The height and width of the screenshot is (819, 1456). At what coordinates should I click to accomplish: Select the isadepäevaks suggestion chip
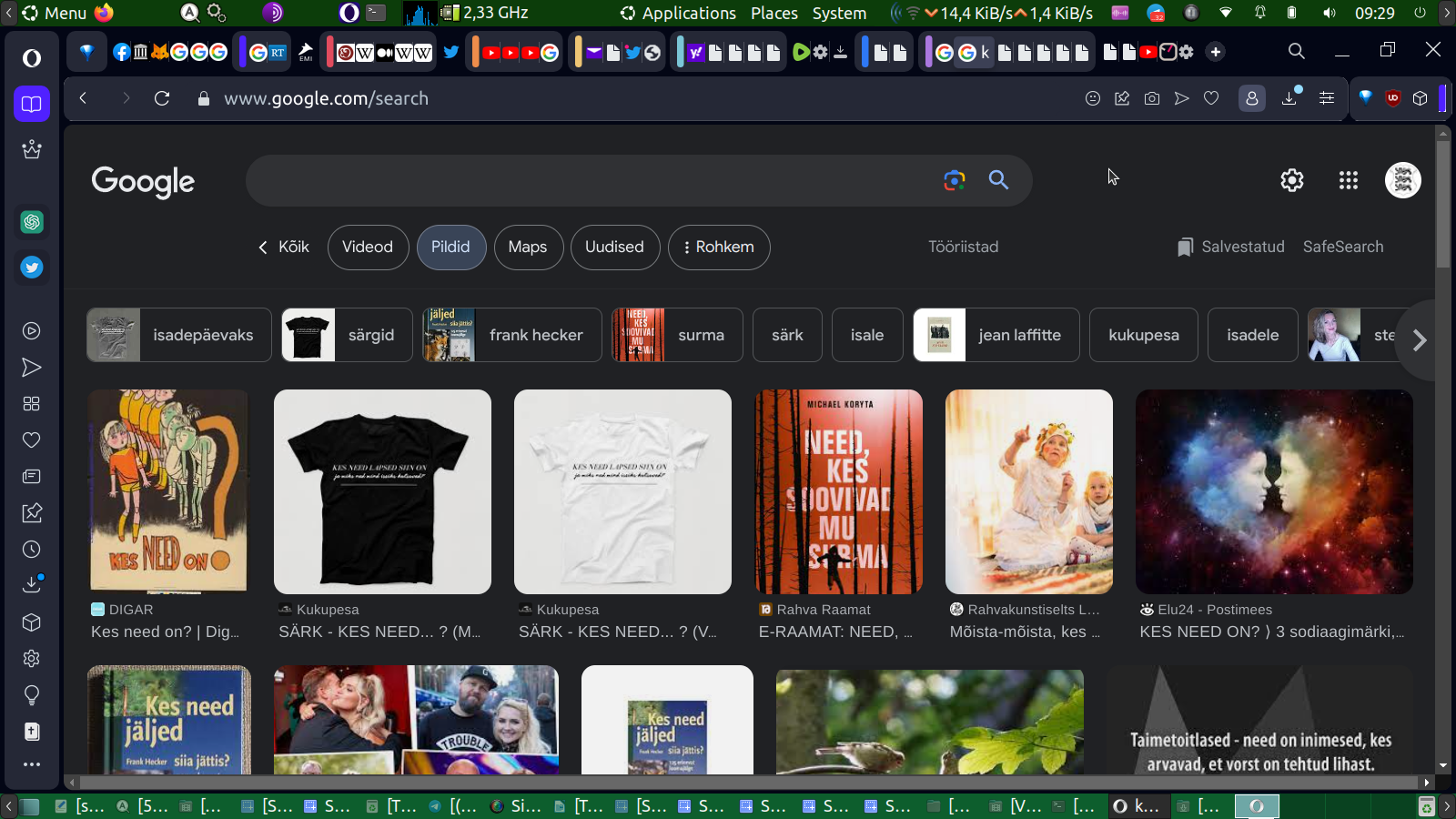[x=179, y=335]
